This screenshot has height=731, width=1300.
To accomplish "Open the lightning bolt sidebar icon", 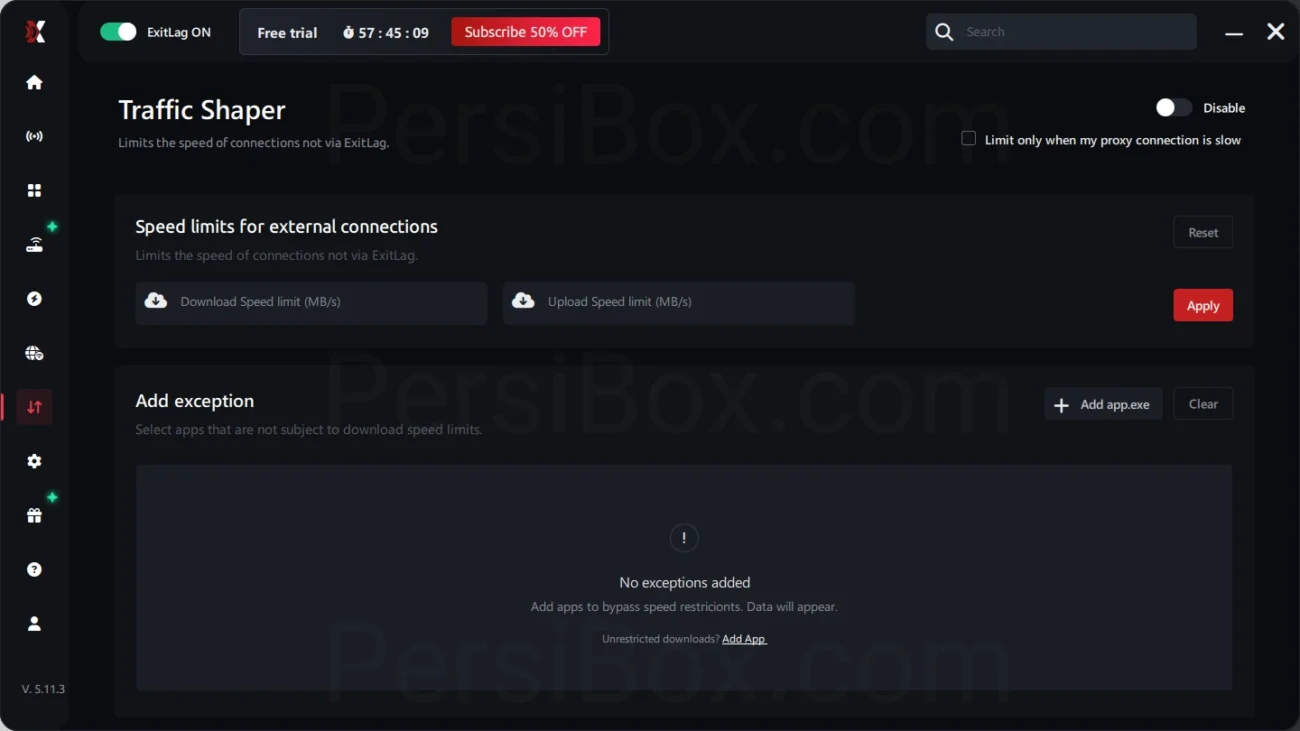I will click(34, 299).
